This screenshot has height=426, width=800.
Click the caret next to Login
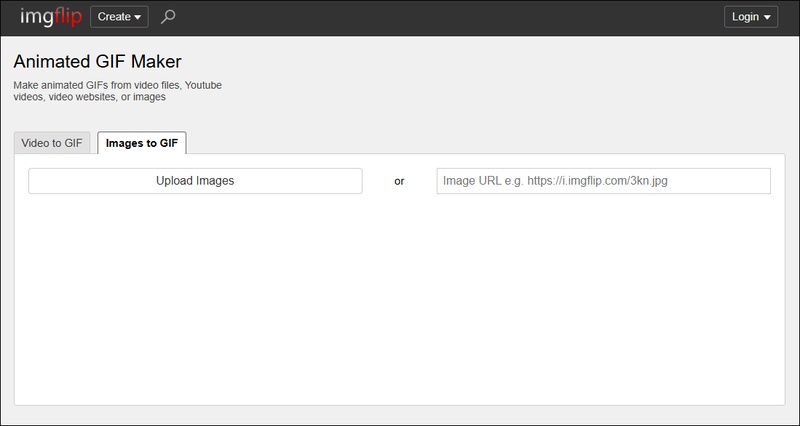tap(767, 18)
